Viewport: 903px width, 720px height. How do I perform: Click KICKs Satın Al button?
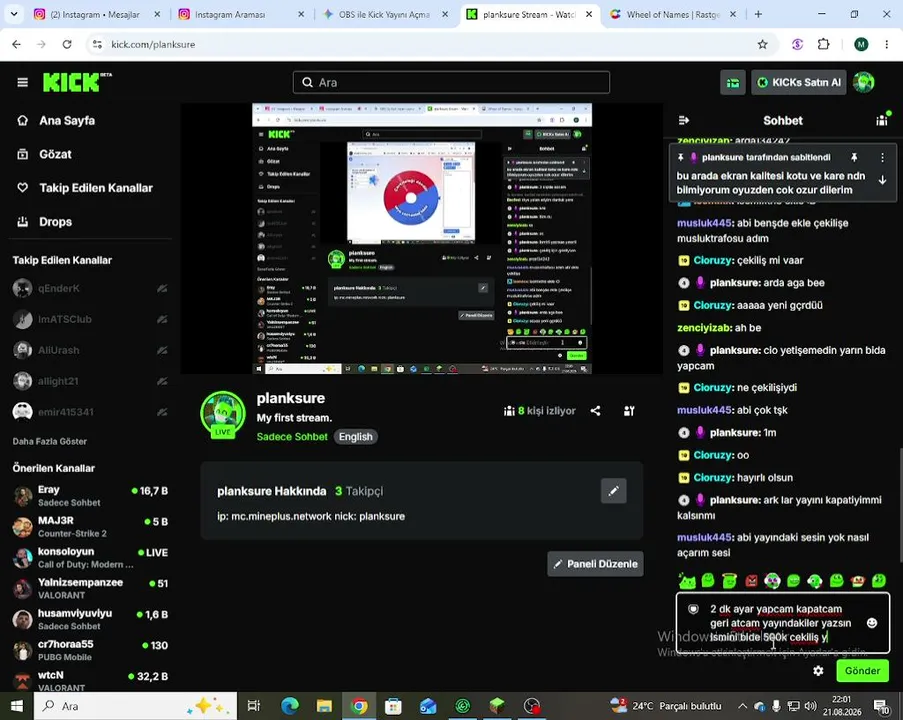tap(799, 83)
